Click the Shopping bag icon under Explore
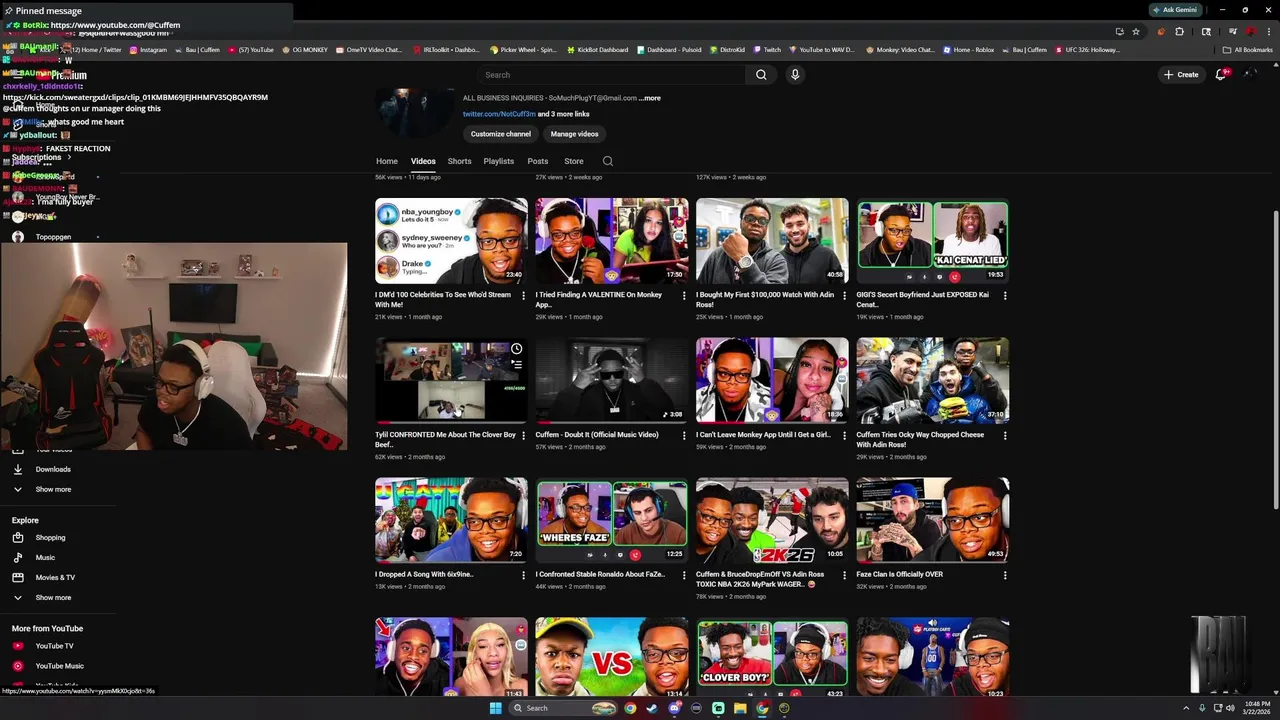 tap(18, 538)
